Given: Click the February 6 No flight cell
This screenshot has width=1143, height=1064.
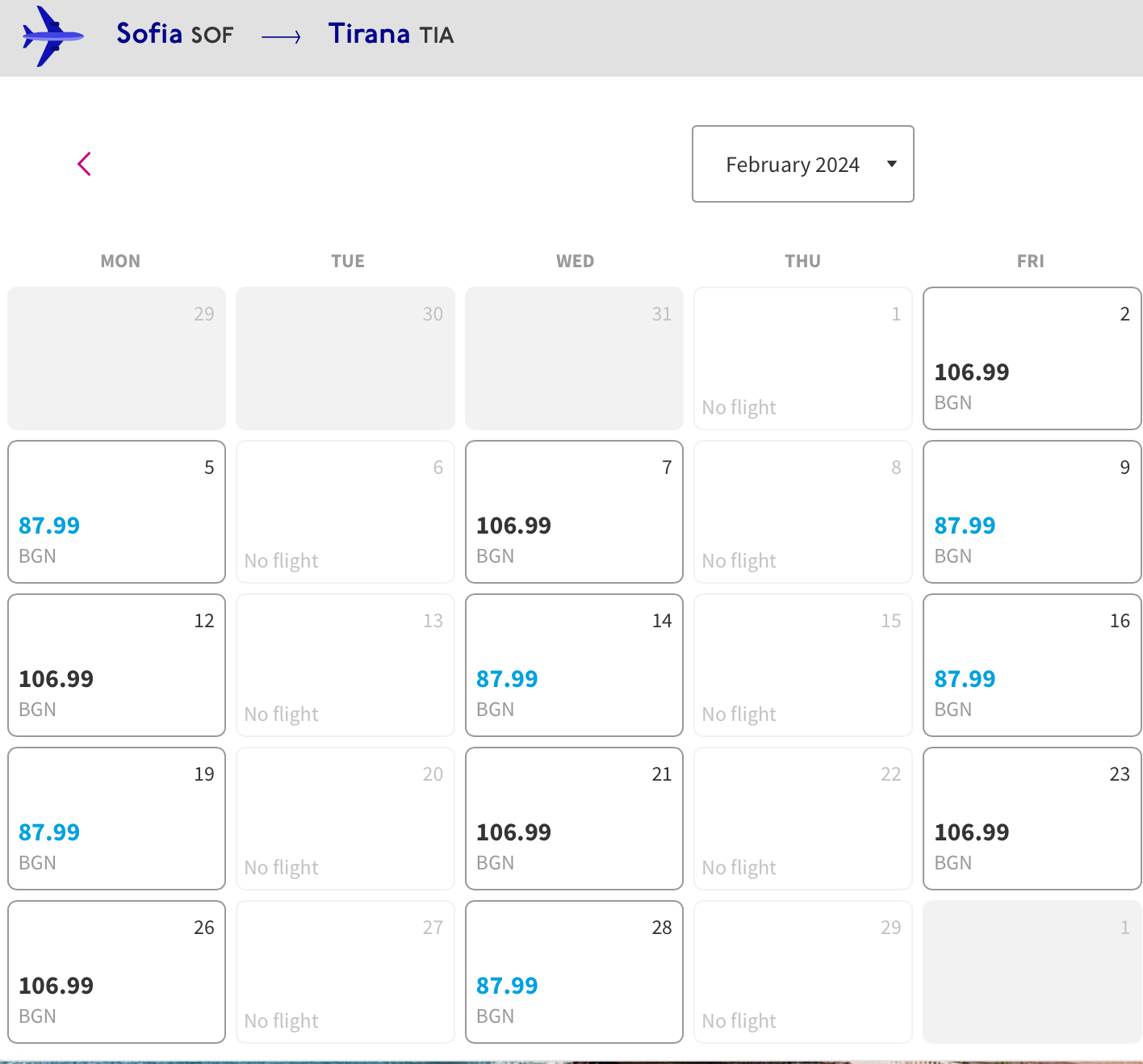Looking at the screenshot, I should tap(345, 512).
